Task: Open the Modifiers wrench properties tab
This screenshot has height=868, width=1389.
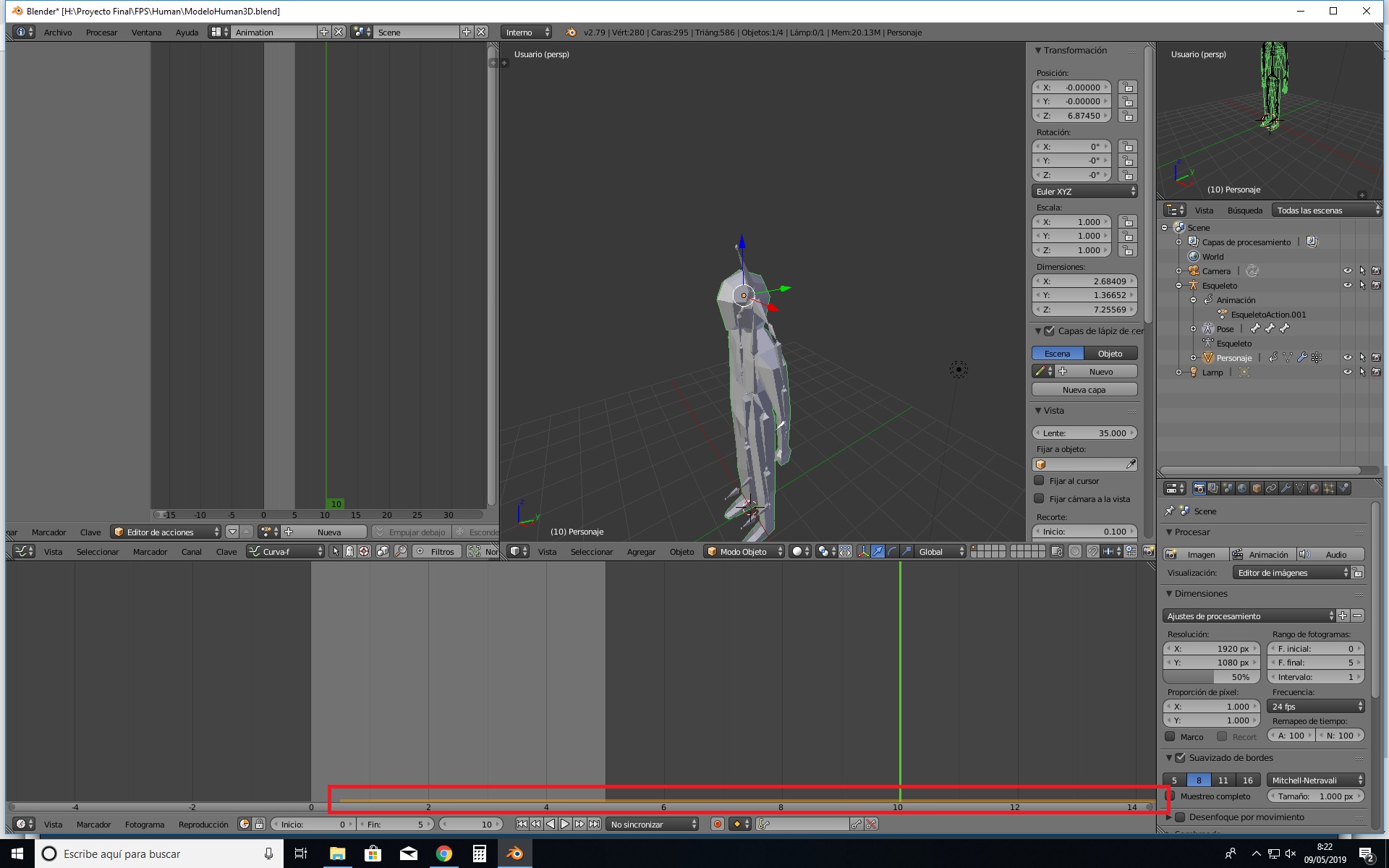Action: click(x=1286, y=488)
